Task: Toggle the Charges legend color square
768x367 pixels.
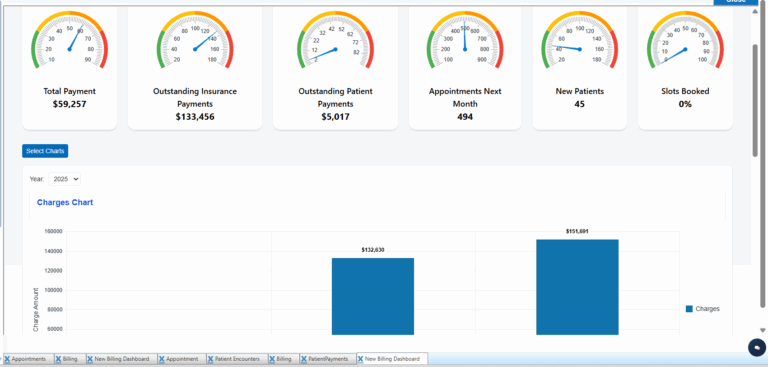Action: (689, 309)
